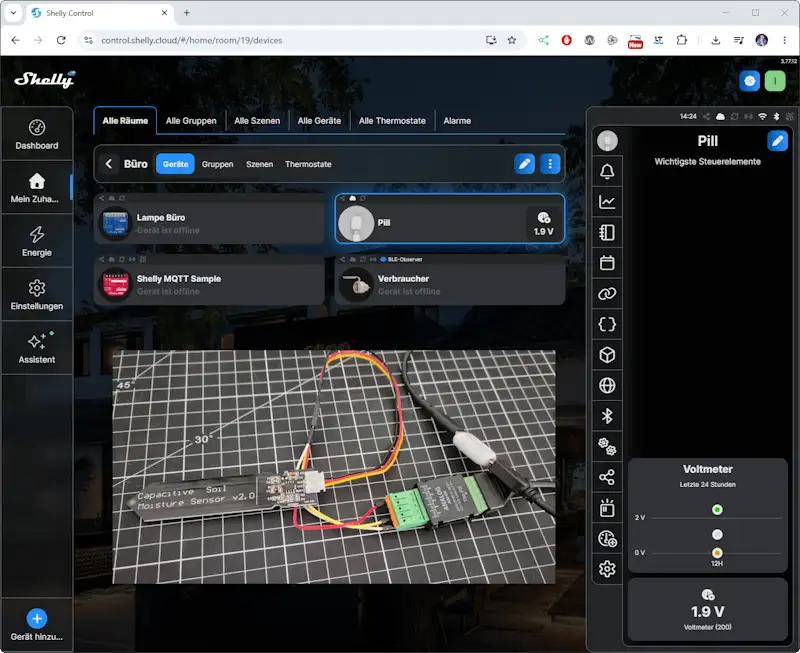
Task: Open the curly braces scripts icon
Action: click(607, 324)
